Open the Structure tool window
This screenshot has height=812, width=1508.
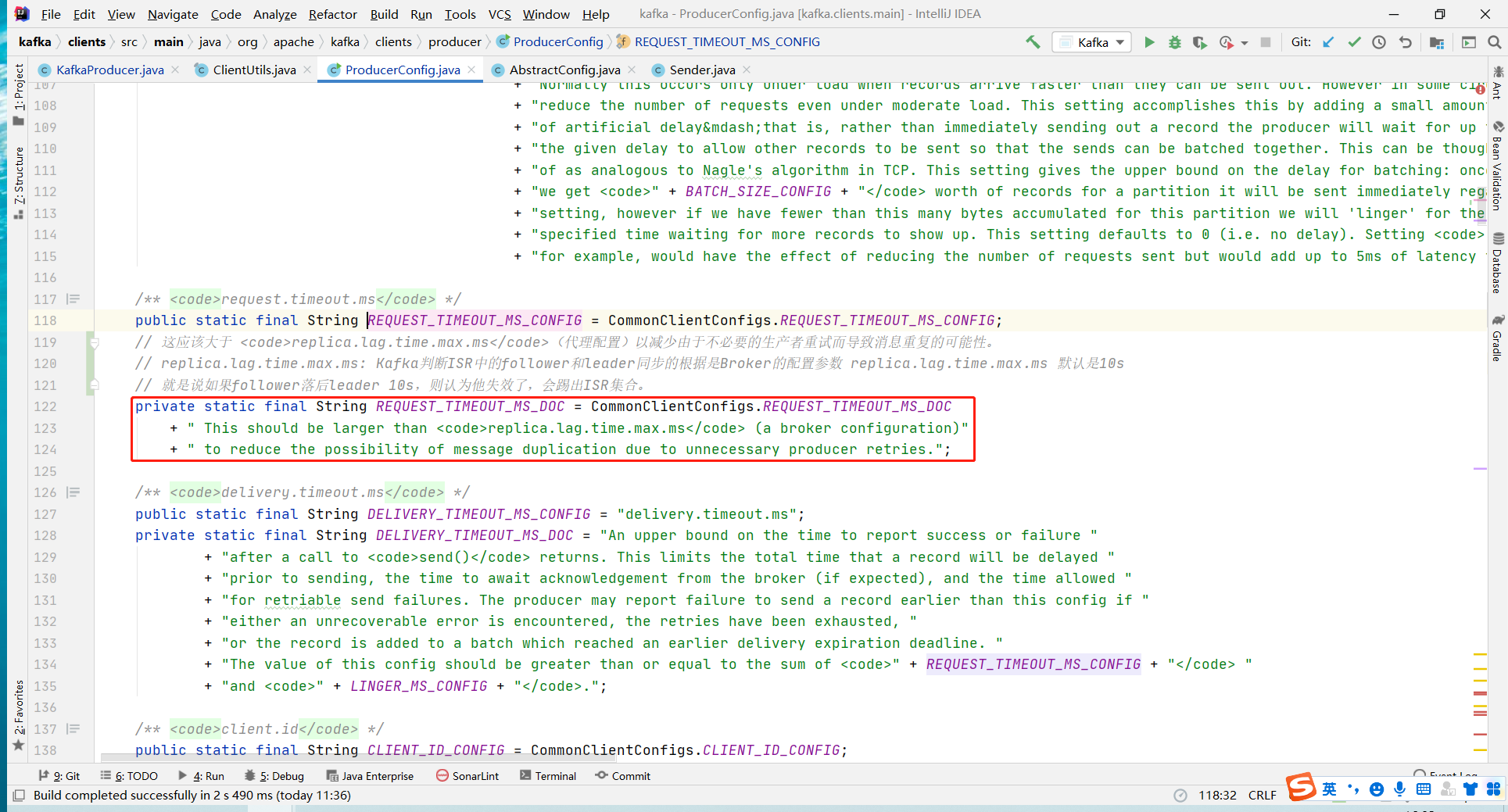pyautogui.click(x=19, y=182)
